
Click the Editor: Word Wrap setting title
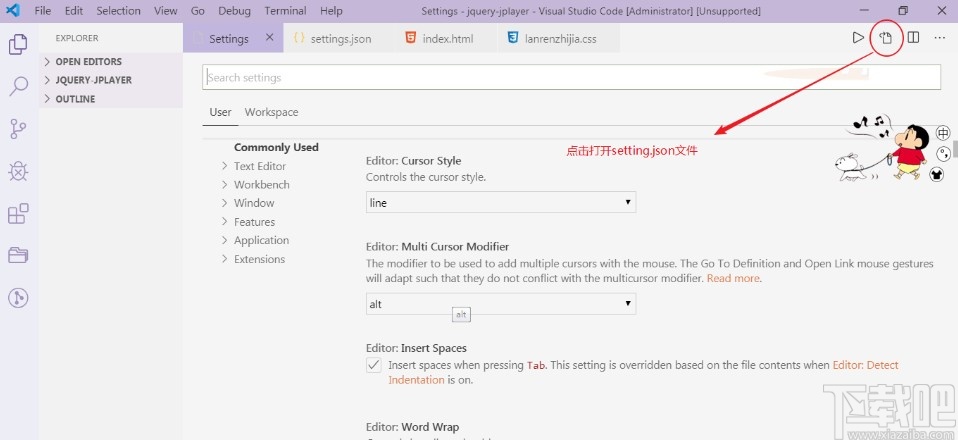[x=412, y=427]
